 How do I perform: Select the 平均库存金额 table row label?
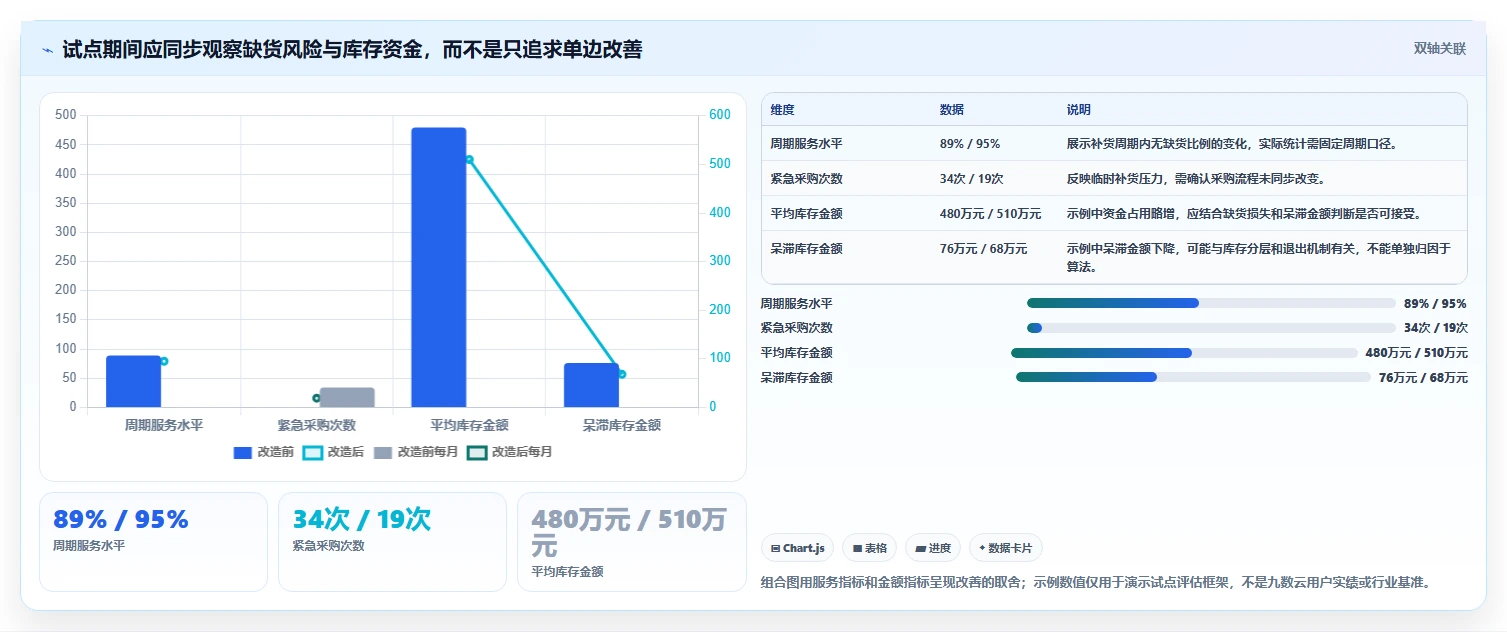click(806, 214)
